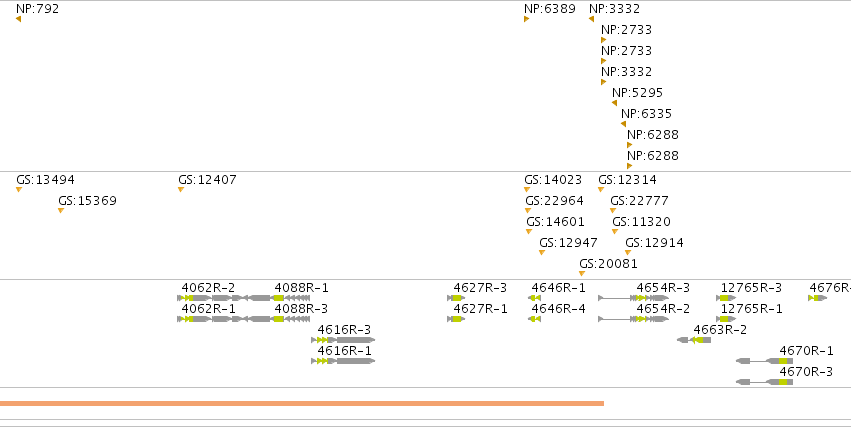Screen dimensions: 851x427
Task: Click the GS:11320 label
Action: [642, 222]
